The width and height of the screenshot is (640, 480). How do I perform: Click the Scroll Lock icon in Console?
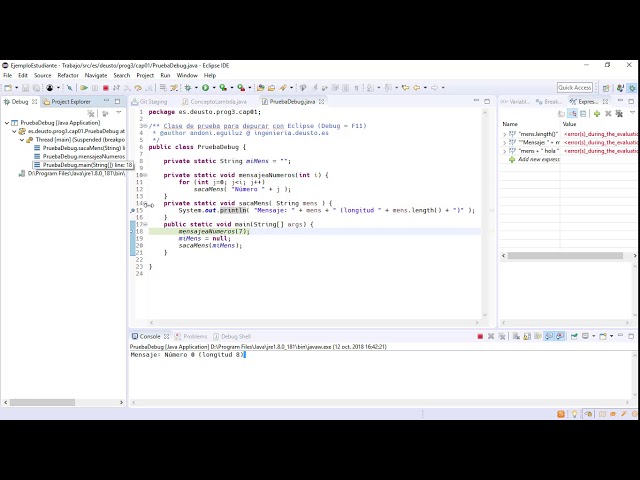(x=527, y=336)
